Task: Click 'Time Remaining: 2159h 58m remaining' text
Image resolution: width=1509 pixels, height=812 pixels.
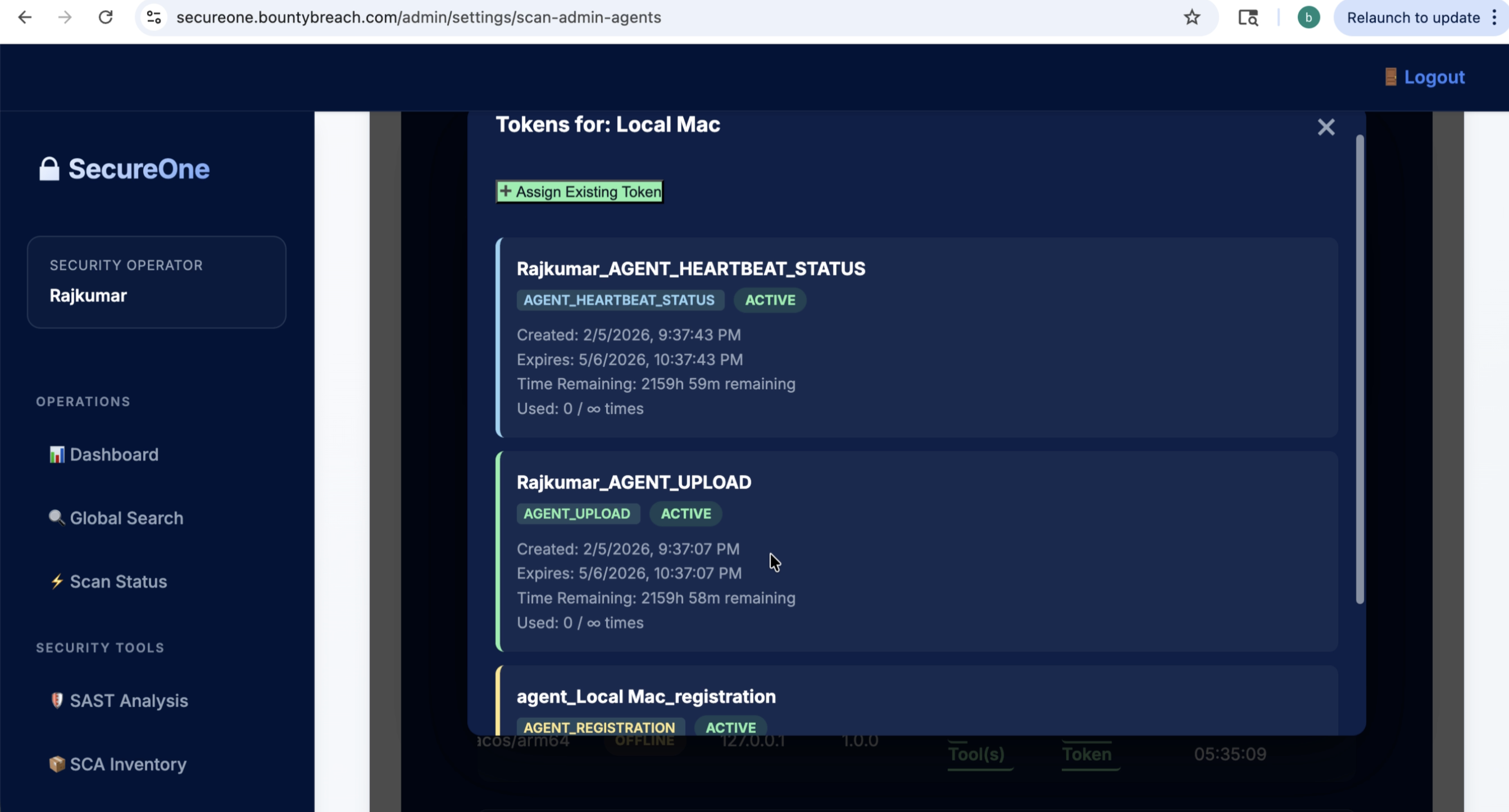Action: pyautogui.click(x=656, y=597)
